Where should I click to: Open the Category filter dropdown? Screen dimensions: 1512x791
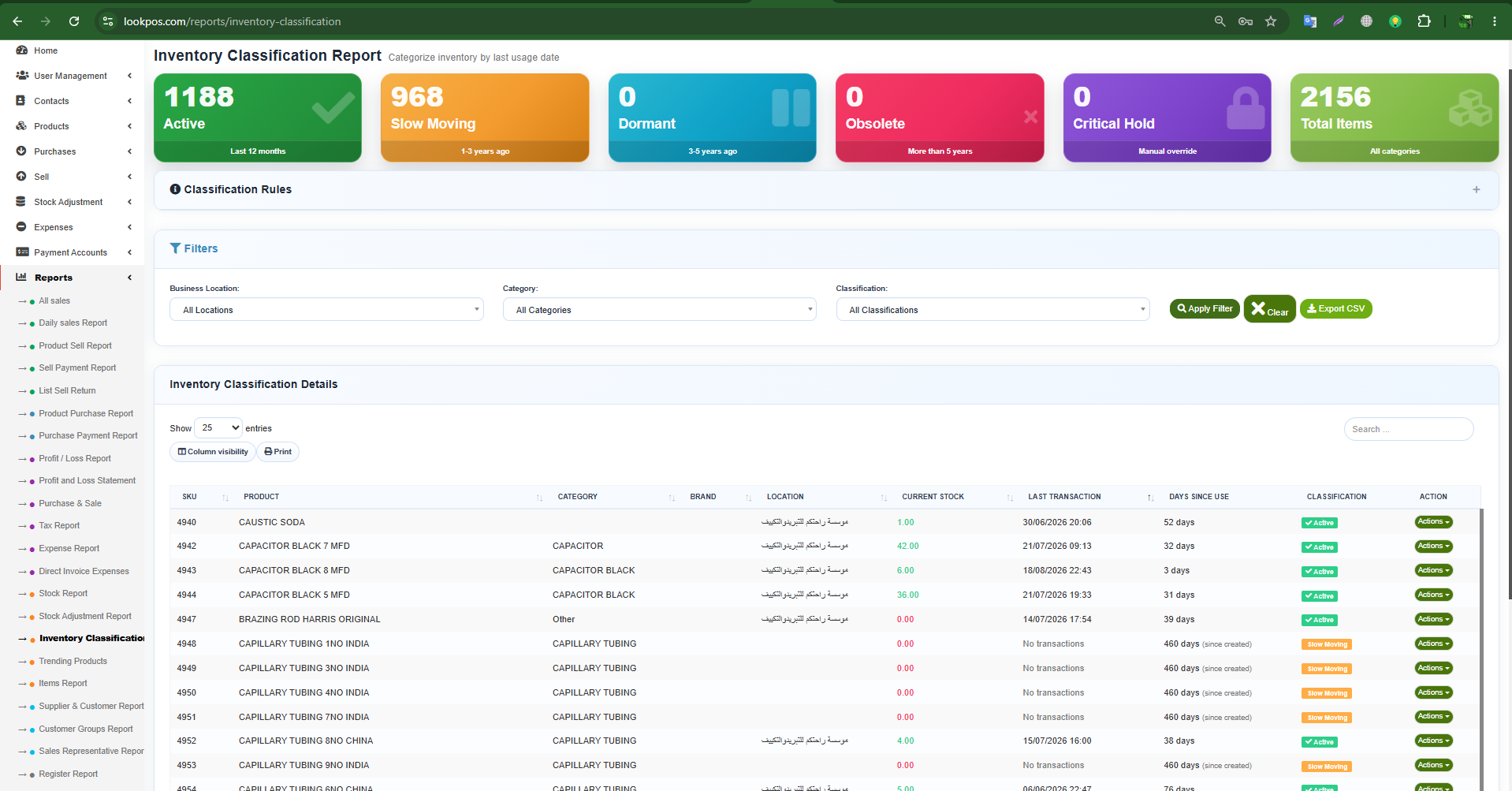coord(659,310)
